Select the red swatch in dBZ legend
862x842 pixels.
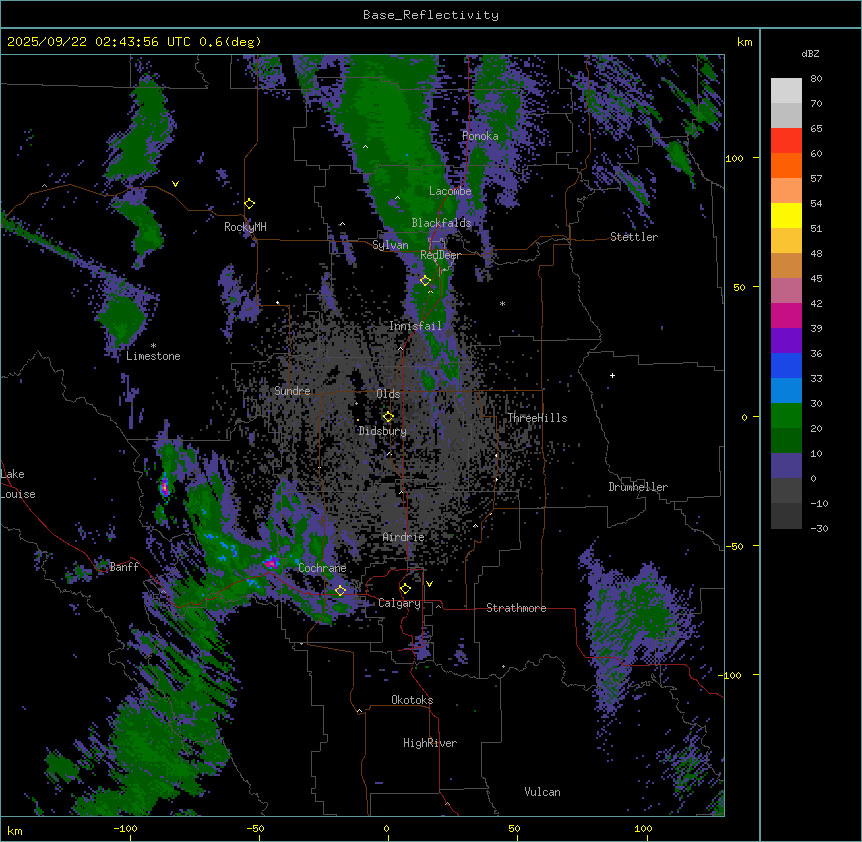coord(786,140)
